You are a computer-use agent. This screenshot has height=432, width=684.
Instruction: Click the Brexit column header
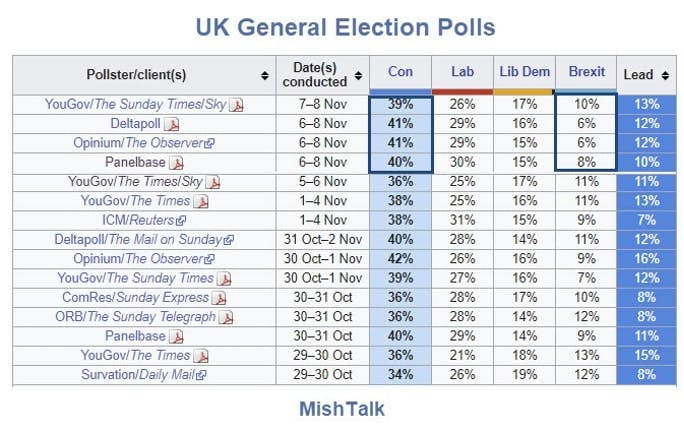tap(586, 72)
